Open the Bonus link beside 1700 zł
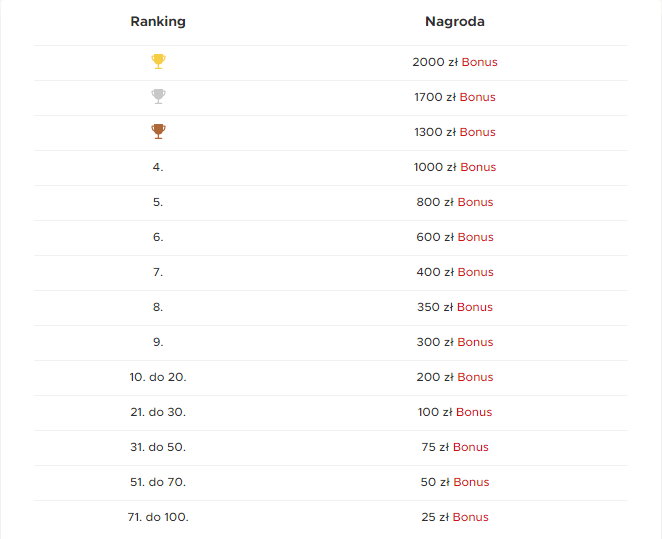The width and height of the screenshot is (662, 539). (478, 97)
